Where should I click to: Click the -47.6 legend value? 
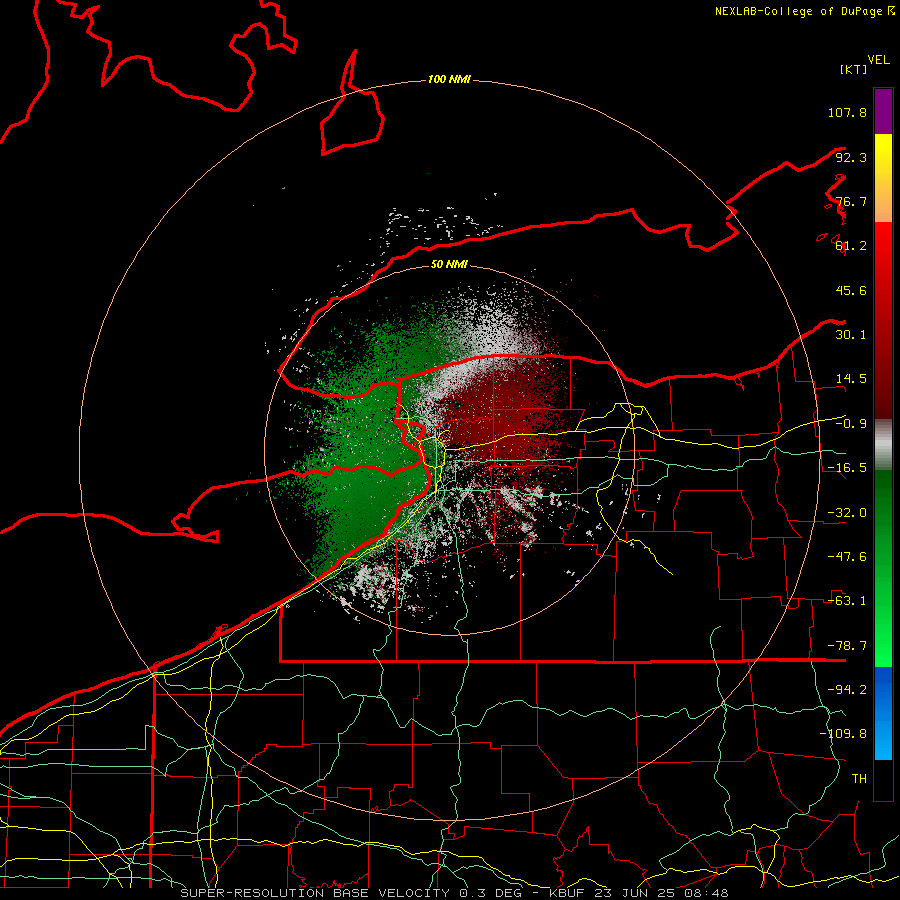[847, 557]
